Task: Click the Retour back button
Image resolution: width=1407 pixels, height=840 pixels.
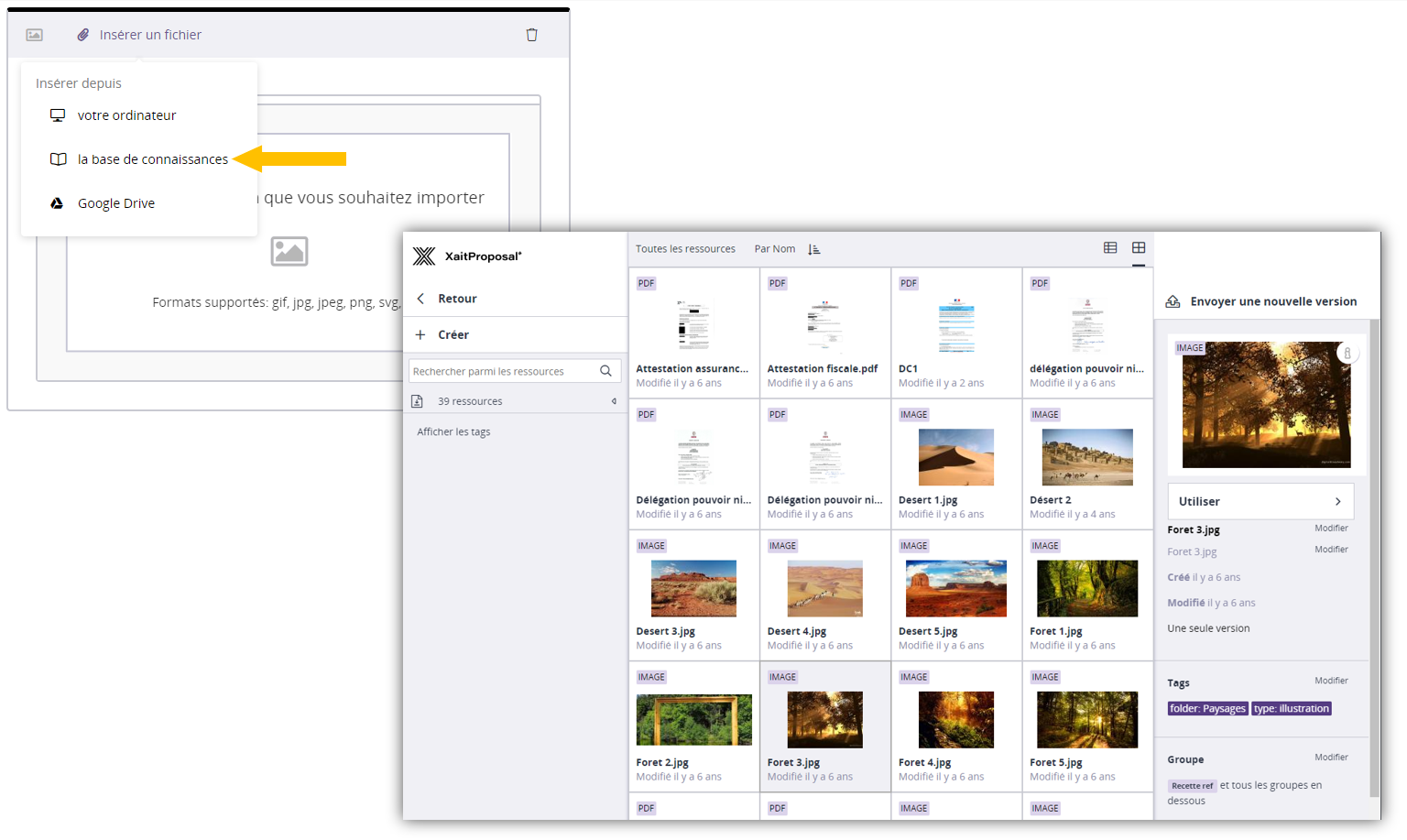Action: pos(456,299)
